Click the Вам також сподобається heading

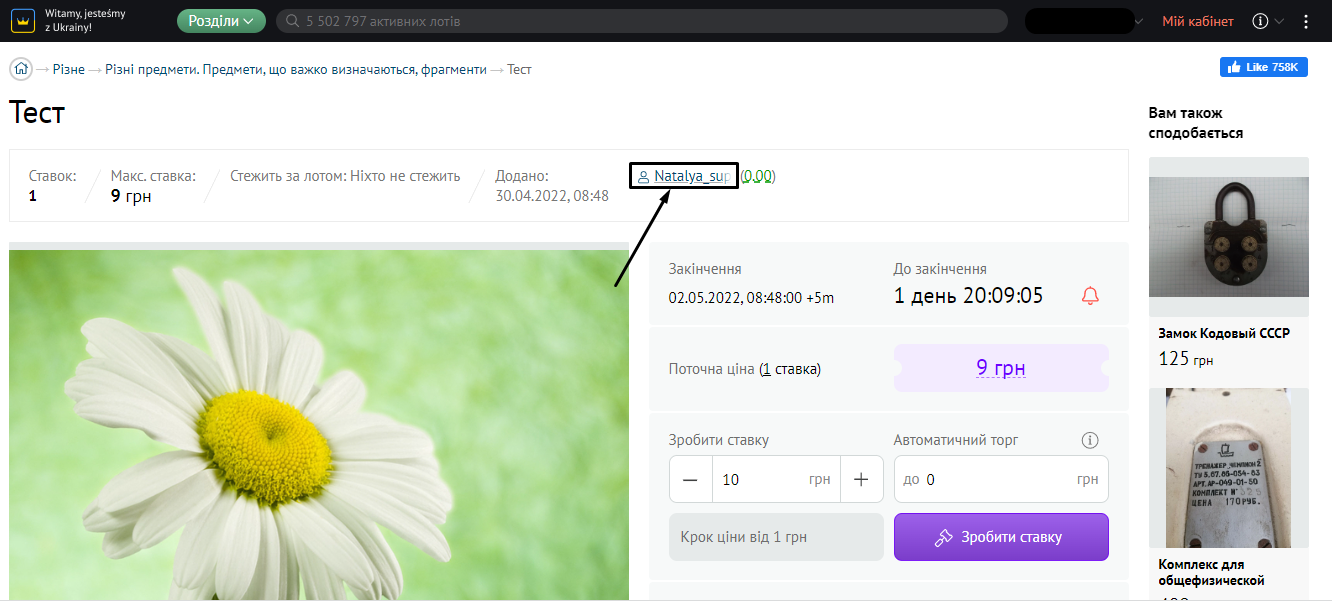pos(1196,123)
